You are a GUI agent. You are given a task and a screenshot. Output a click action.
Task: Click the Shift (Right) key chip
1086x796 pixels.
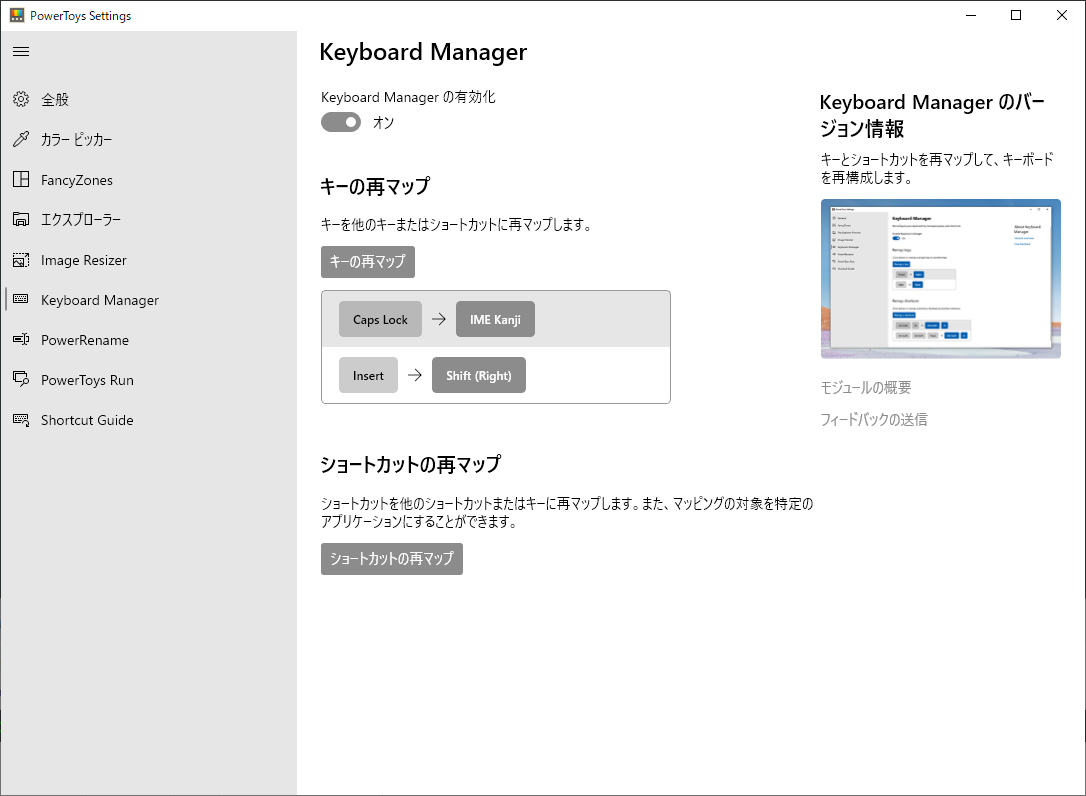coord(479,375)
